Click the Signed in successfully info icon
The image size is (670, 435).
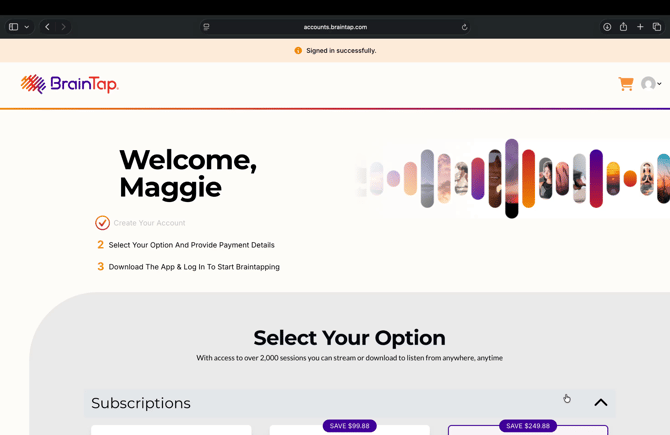pyautogui.click(x=298, y=50)
